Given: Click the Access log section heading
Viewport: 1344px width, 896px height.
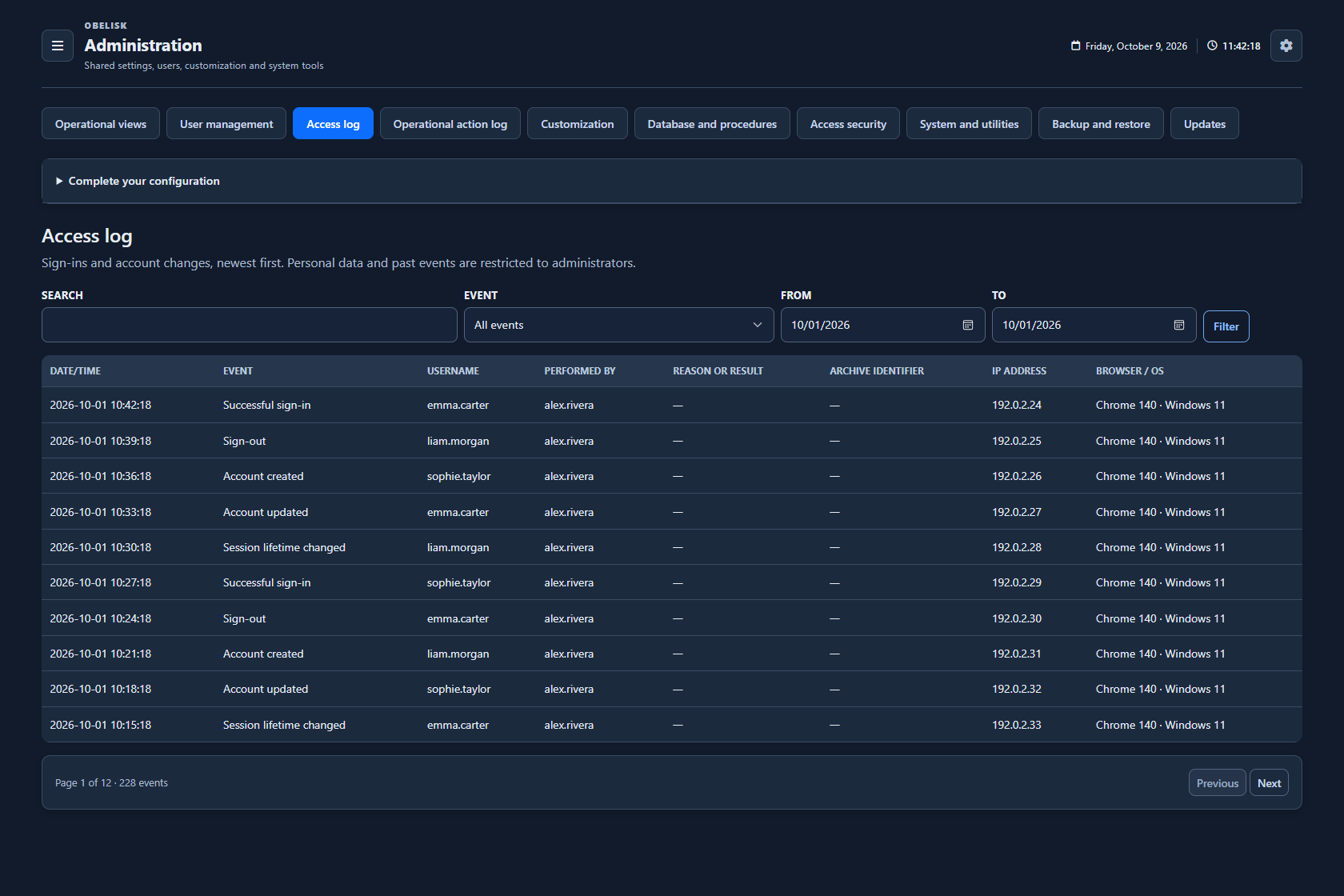Looking at the screenshot, I should [x=87, y=236].
